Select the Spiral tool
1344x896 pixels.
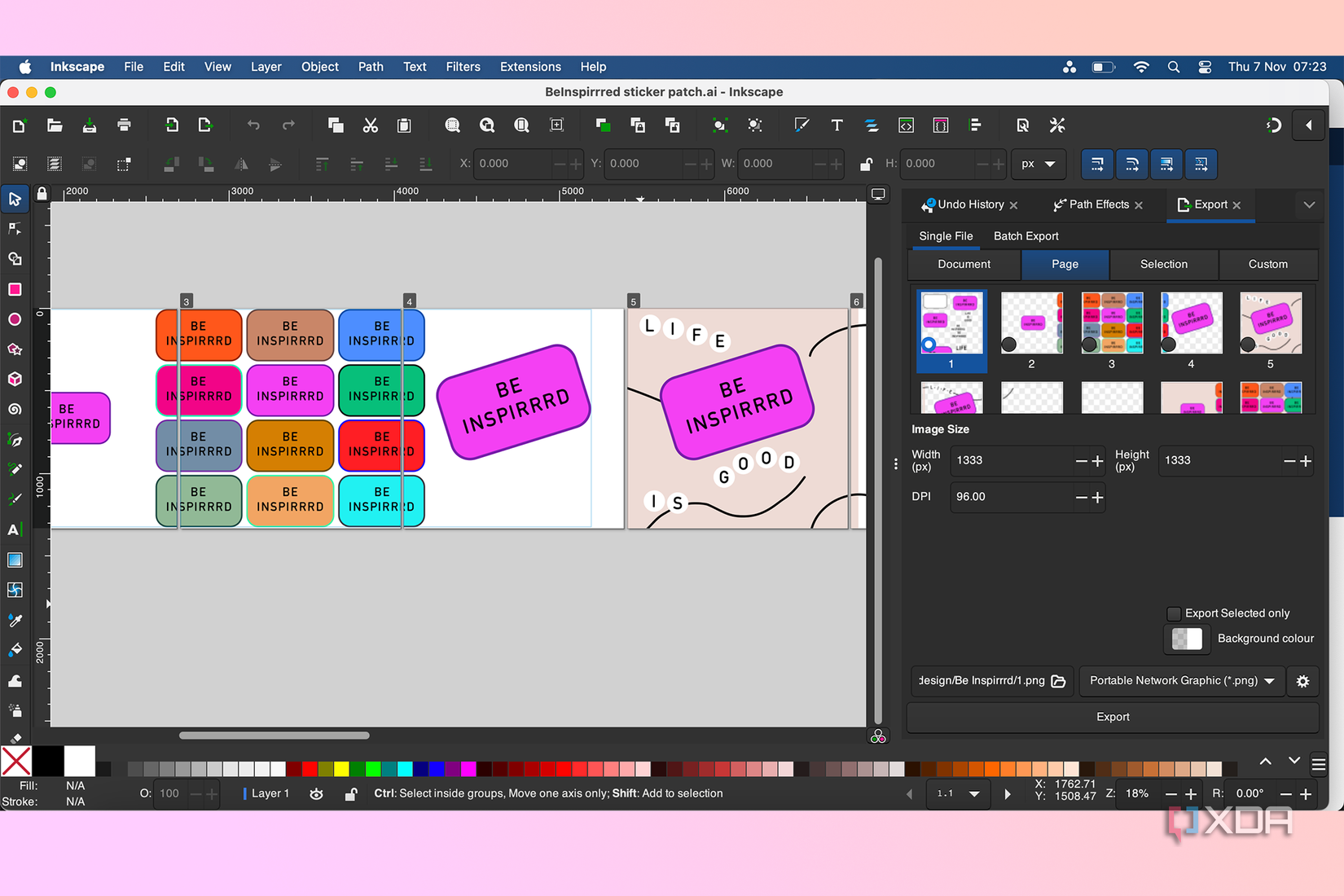tap(15, 409)
